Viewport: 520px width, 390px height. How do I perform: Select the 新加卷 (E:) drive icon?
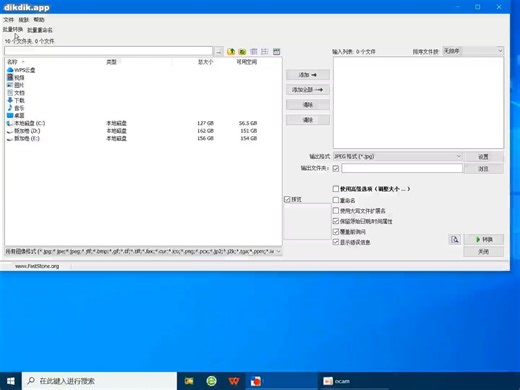pos(10,139)
